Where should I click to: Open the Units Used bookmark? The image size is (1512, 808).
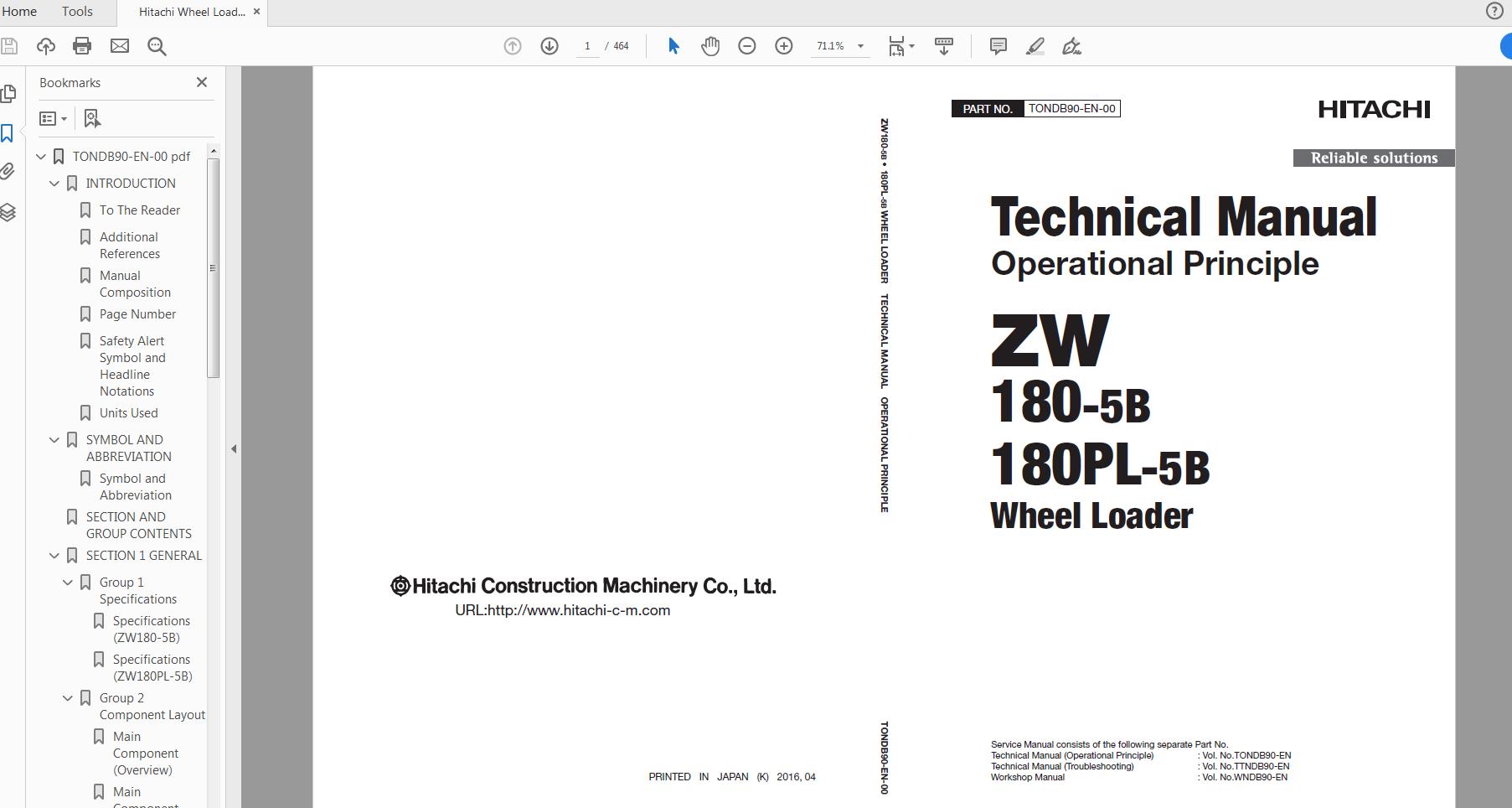pyautogui.click(x=128, y=413)
